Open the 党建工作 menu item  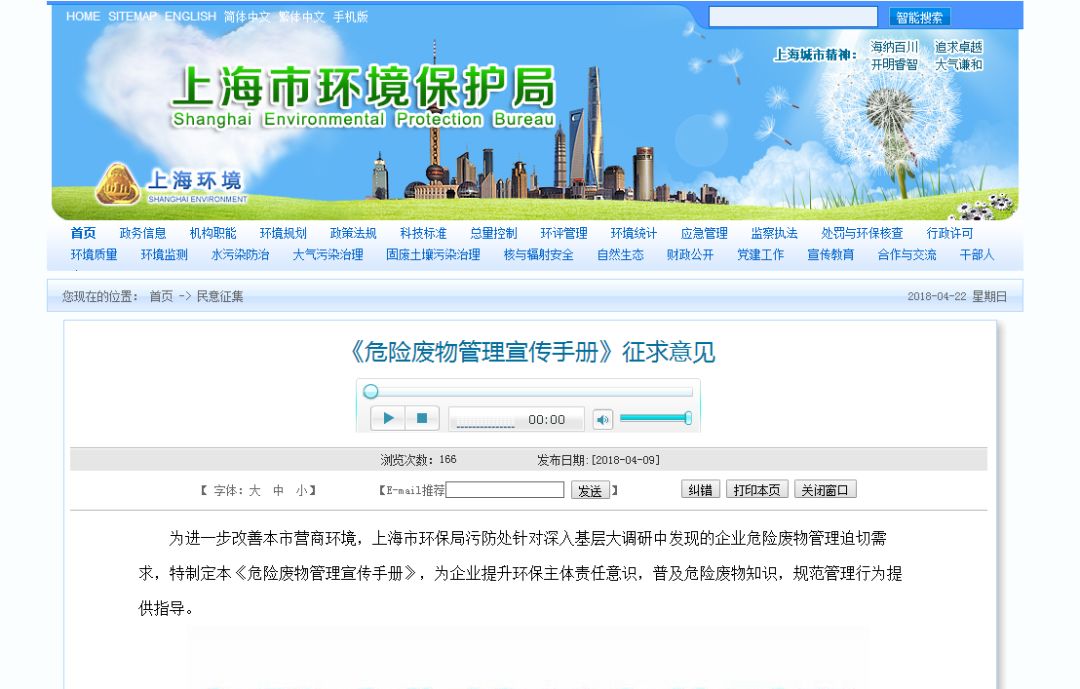point(761,254)
